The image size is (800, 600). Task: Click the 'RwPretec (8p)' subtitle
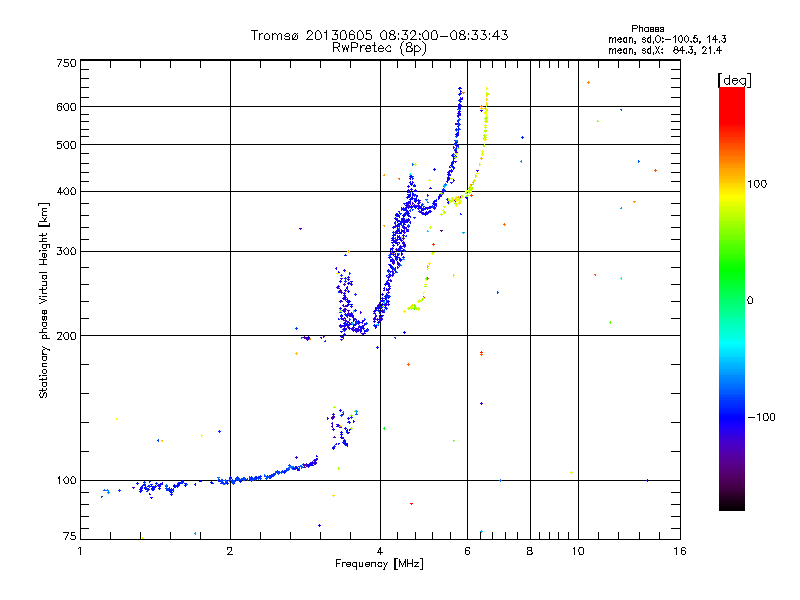[379, 48]
